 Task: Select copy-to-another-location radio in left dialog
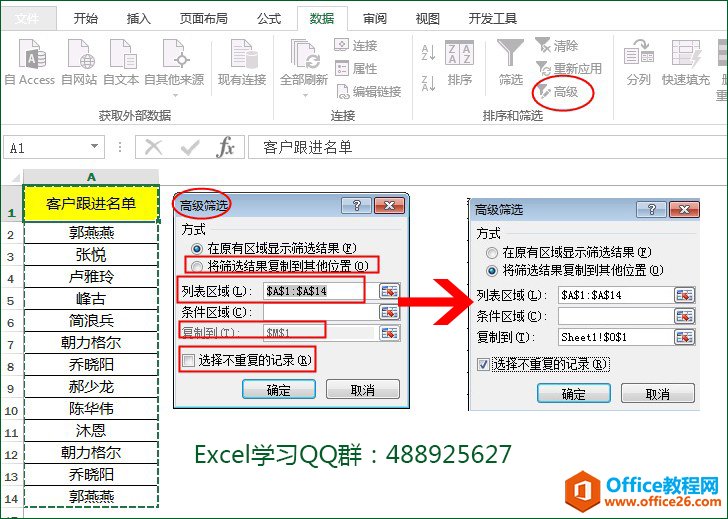[x=197, y=266]
